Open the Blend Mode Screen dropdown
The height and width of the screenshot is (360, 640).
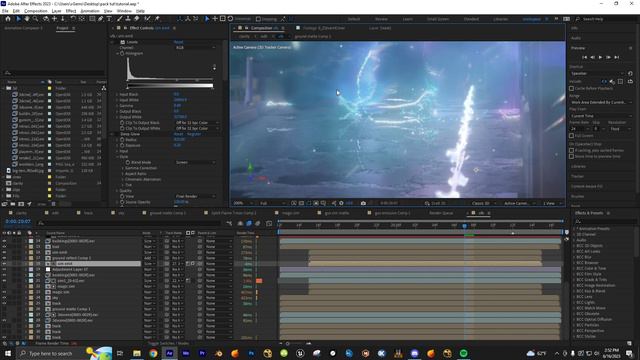pos(195,162)
